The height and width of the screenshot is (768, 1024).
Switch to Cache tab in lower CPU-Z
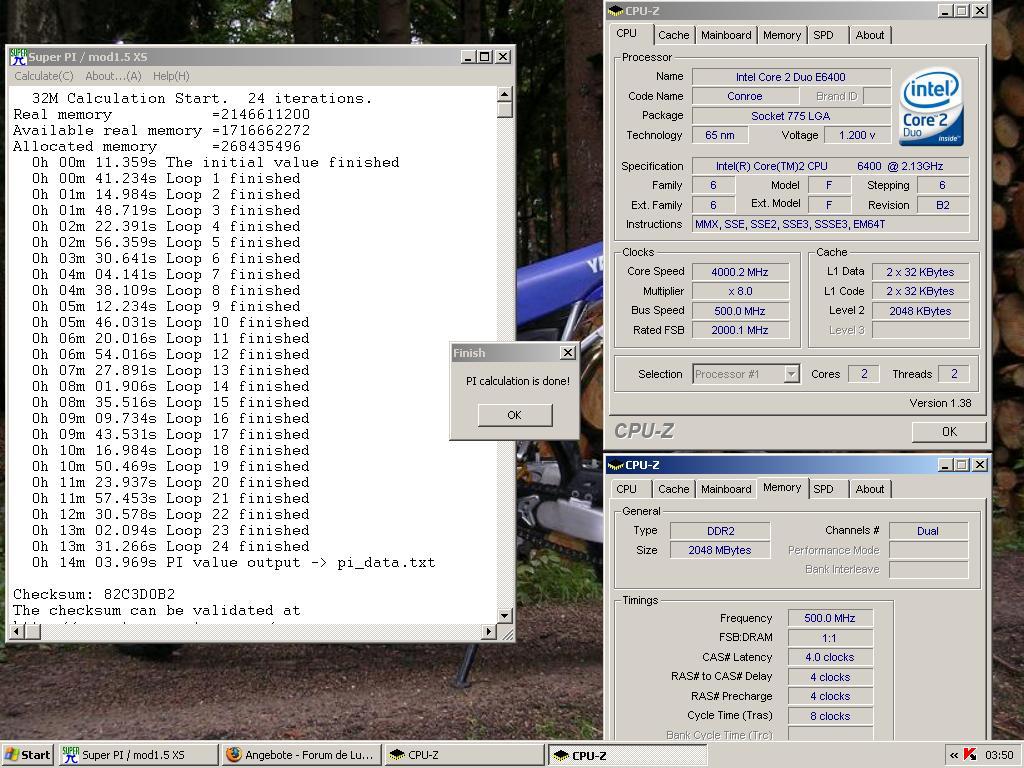tap(673, 489)
